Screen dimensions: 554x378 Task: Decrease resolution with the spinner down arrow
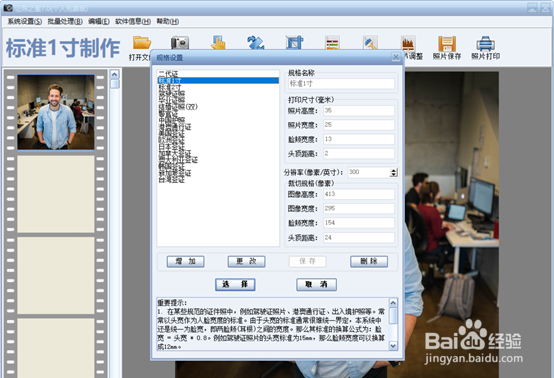pos(394,175)
